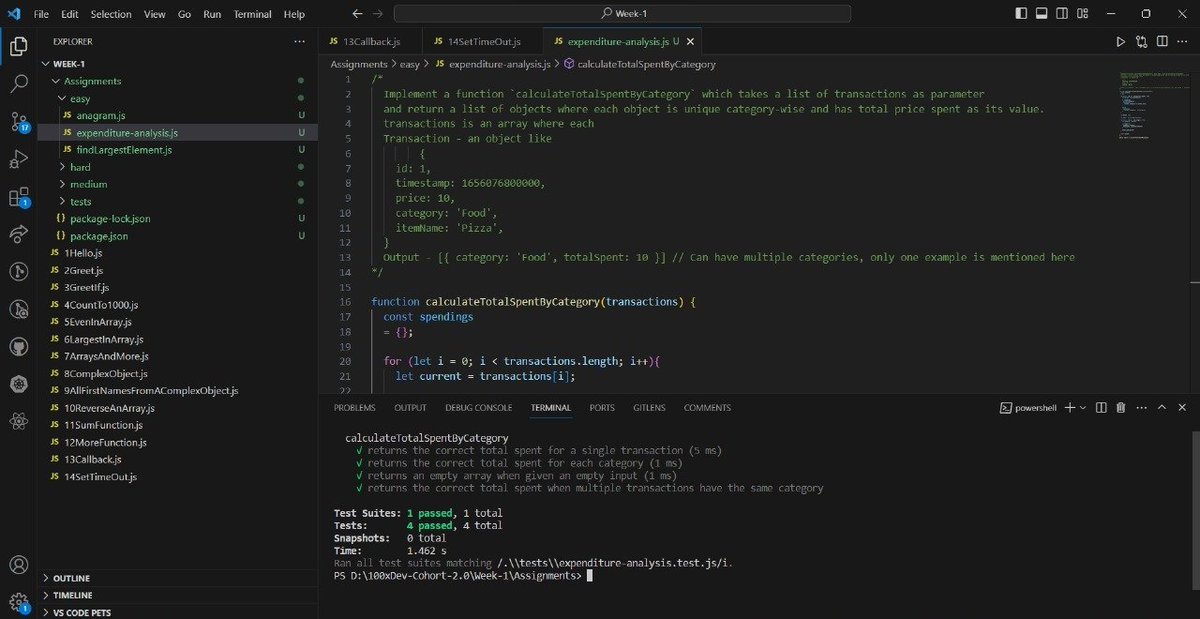Open the Explorer view in activity bar

[18, 46]
